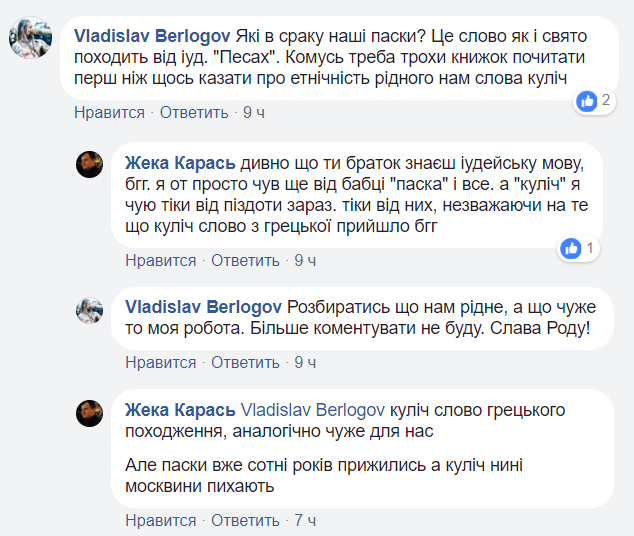Click the like reaction icon showing 2 likes
Screen dimensions: 634x536
[x=588, y=101]
